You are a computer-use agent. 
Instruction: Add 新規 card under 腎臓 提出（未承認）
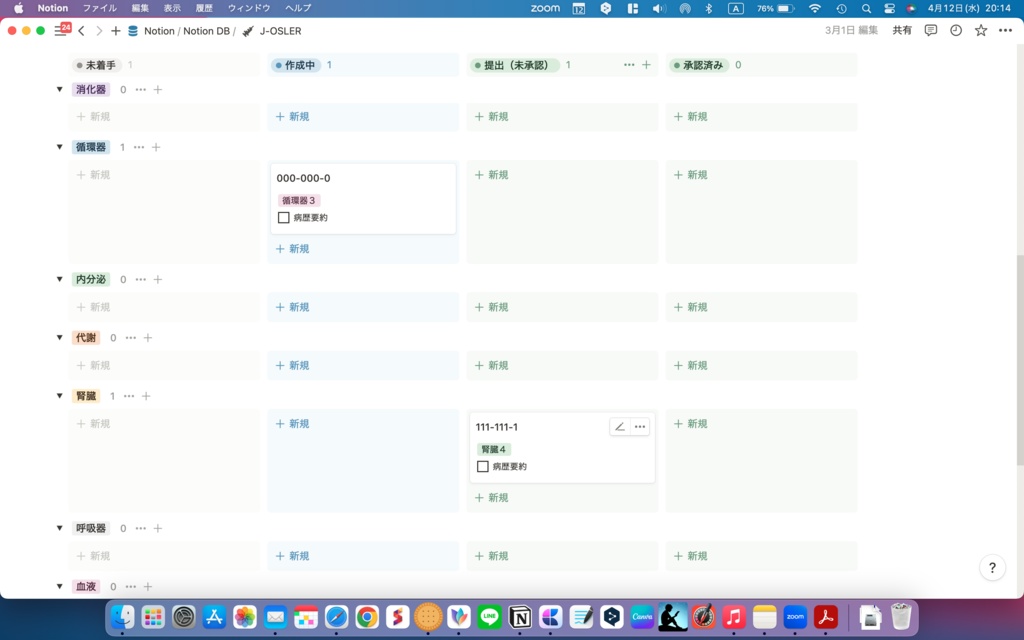492,498
